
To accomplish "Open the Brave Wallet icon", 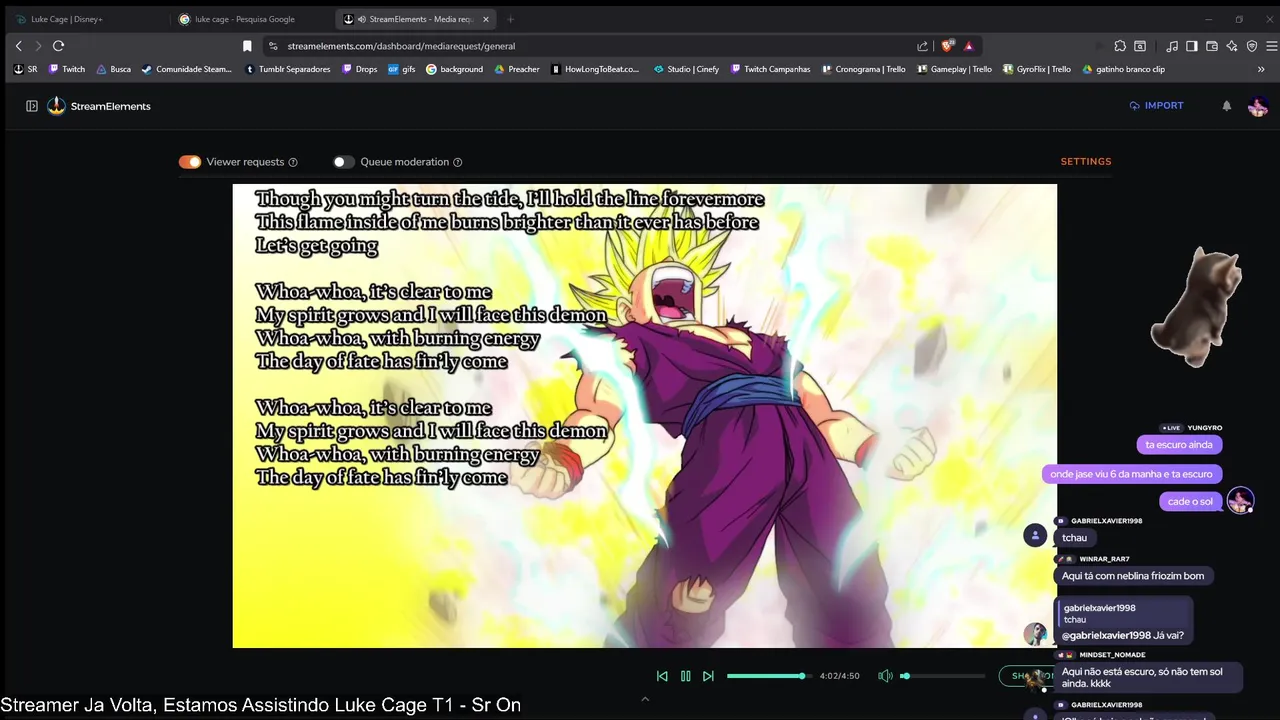I will pyautogui.click(x=1212, y=46).
